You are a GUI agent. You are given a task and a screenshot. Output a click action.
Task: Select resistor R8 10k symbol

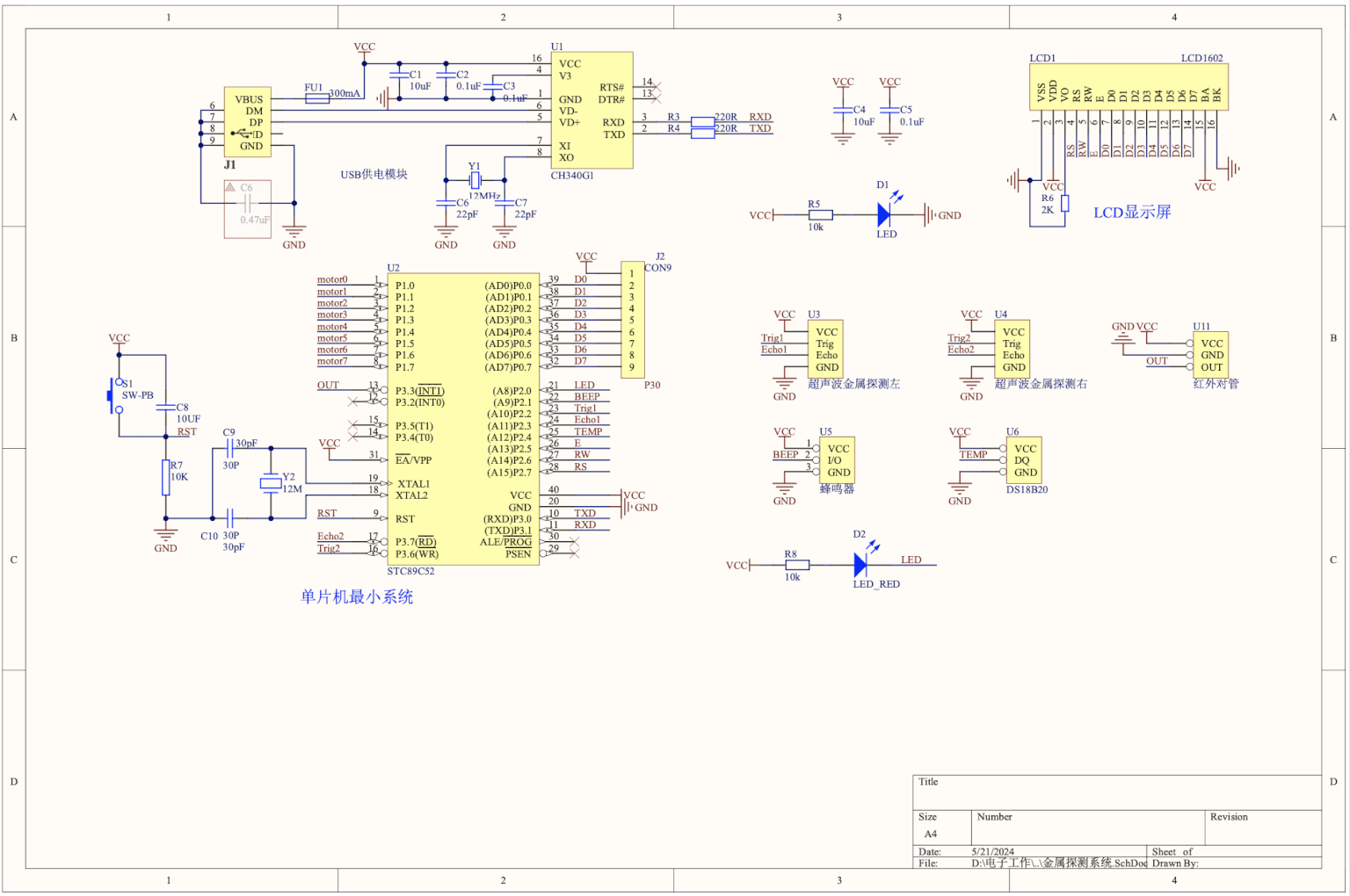point(797,565)
